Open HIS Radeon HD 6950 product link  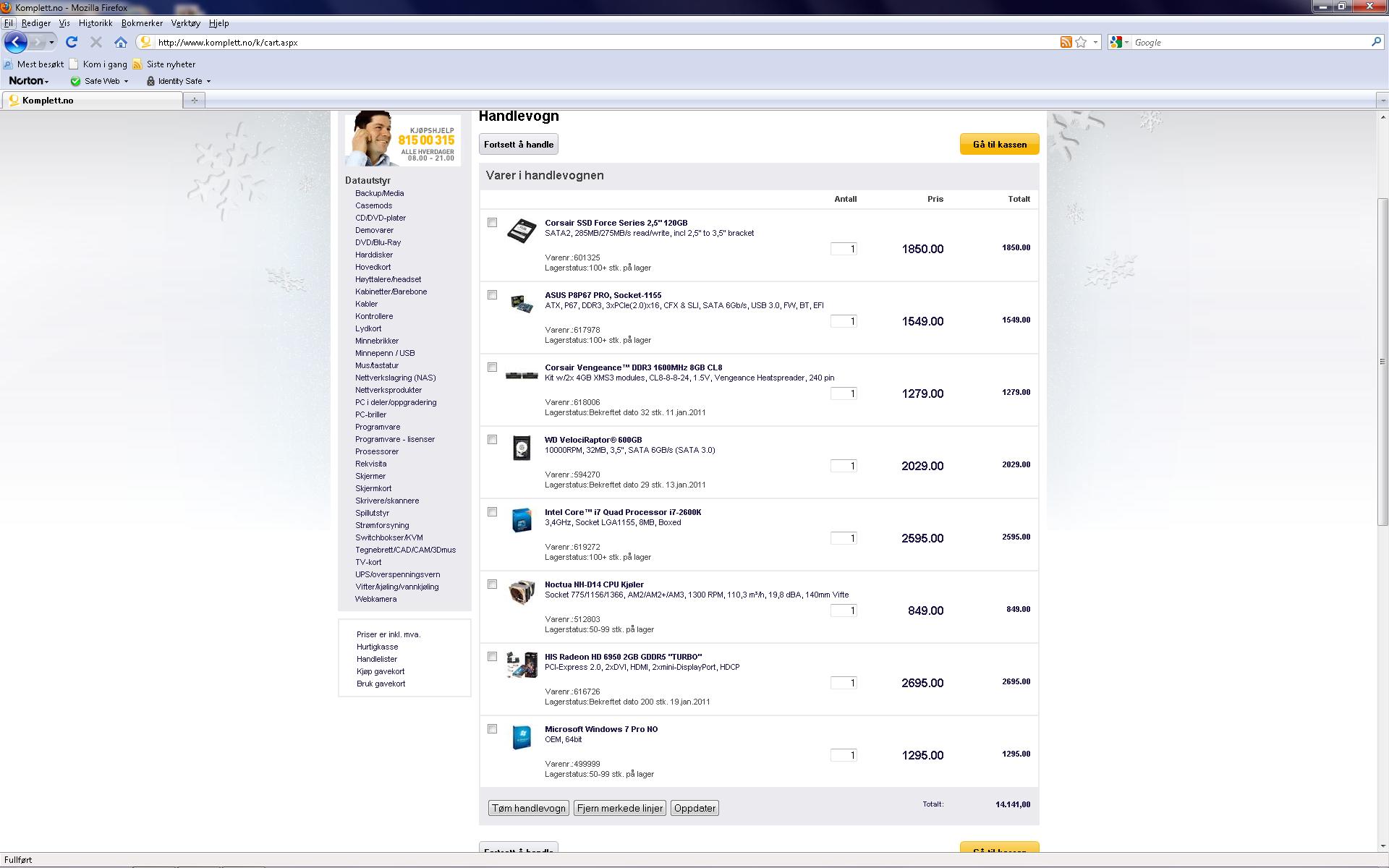point(623,657)
